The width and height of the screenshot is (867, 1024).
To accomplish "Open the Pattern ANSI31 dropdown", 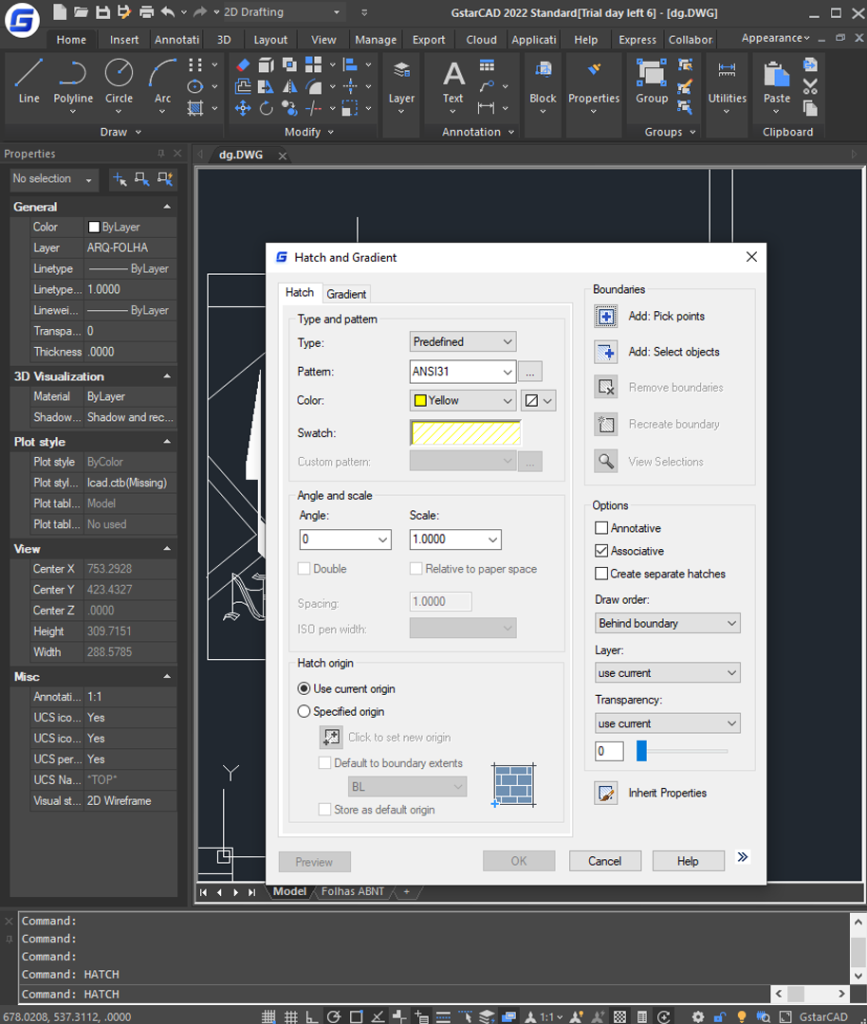I will coord(463,372).
